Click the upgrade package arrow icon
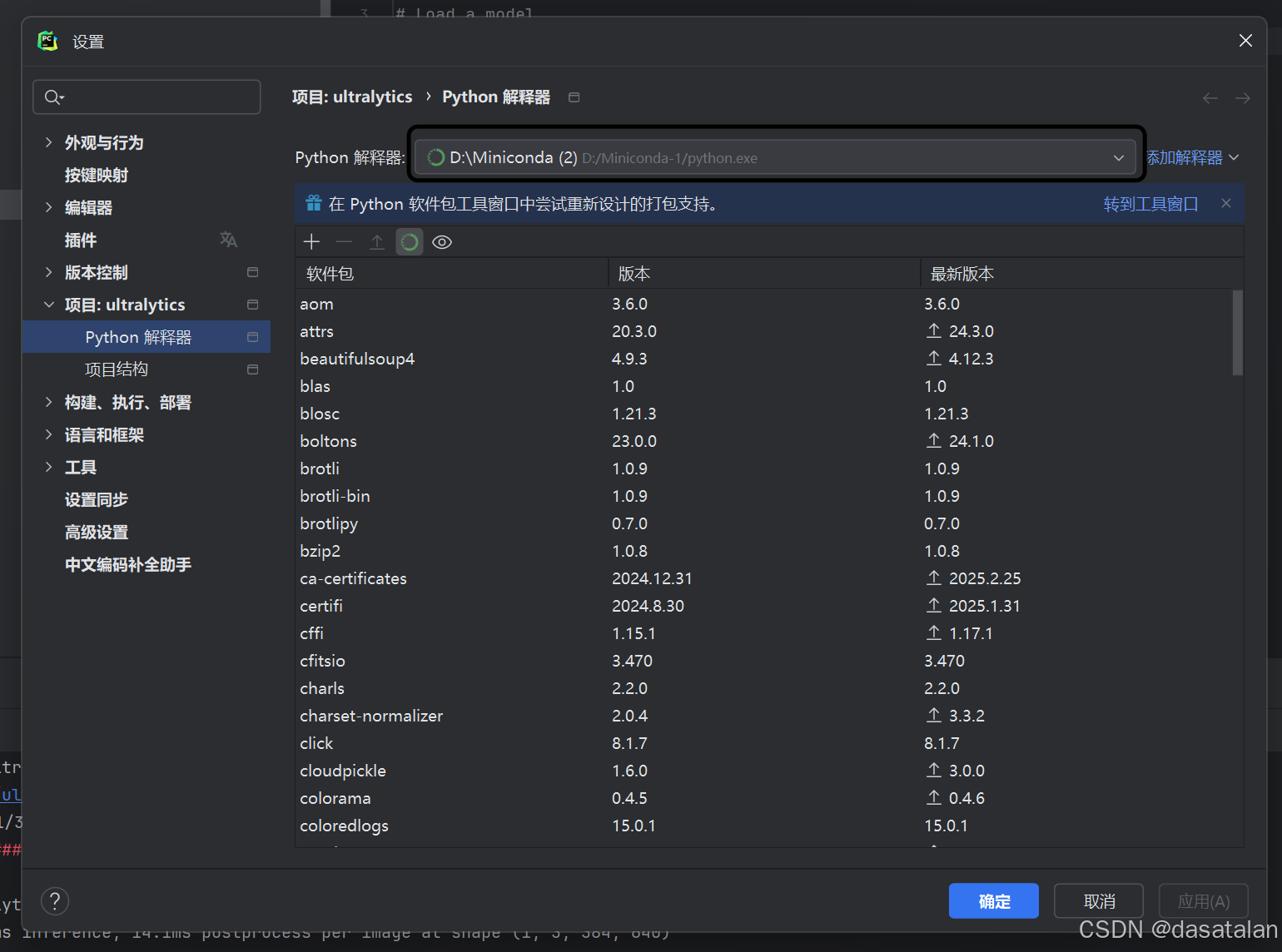The width and height of the screenshot is (1282, 952). pos(377,242)
